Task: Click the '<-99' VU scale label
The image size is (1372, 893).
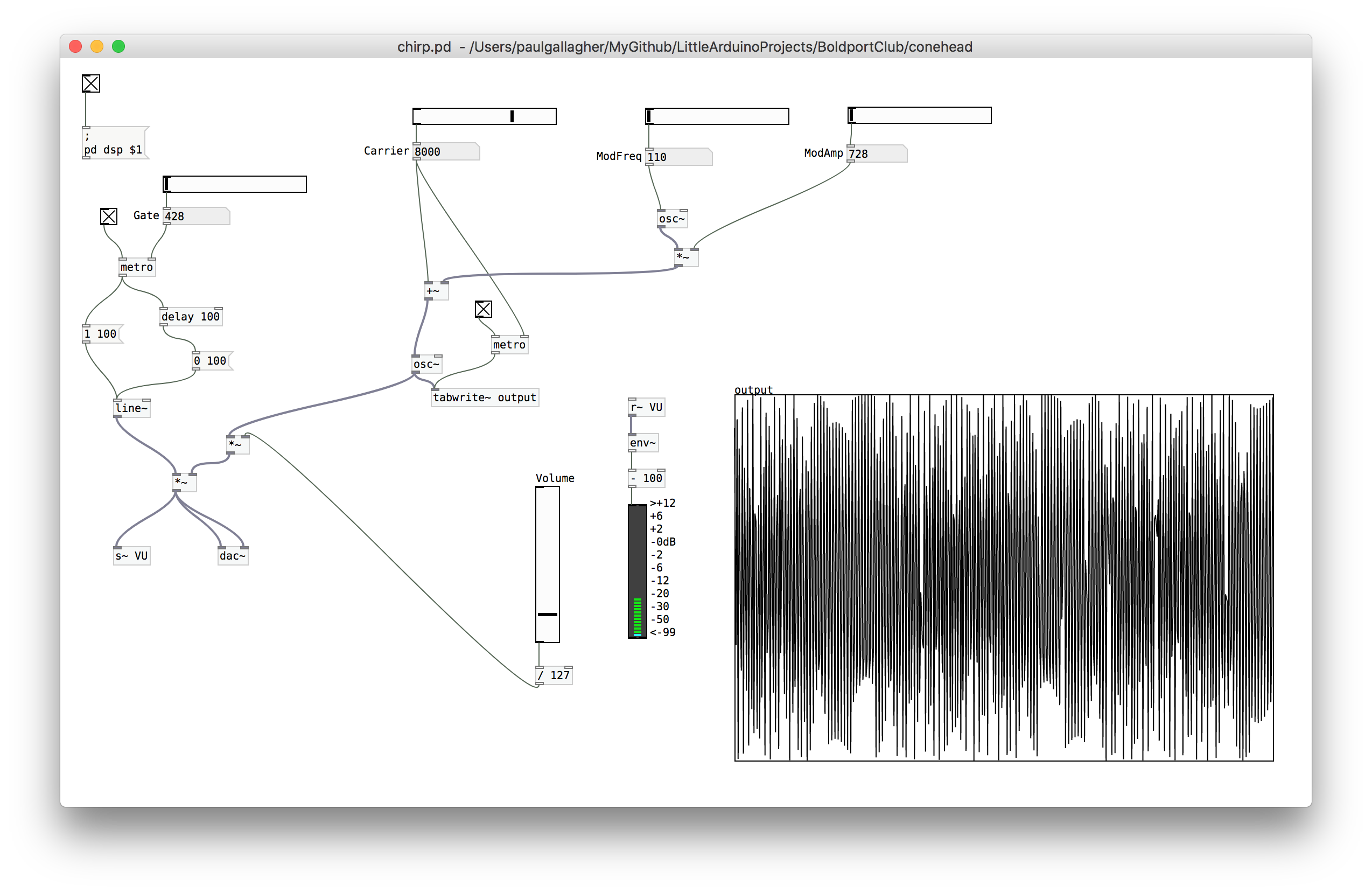Action: (662, 632)
